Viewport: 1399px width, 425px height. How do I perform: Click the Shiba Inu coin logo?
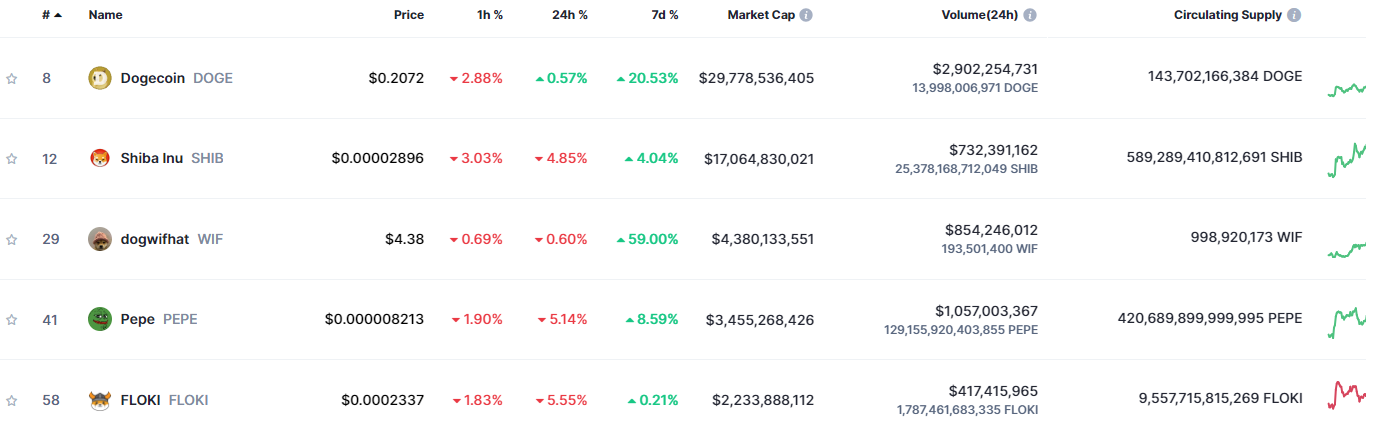tap(100, 158)
